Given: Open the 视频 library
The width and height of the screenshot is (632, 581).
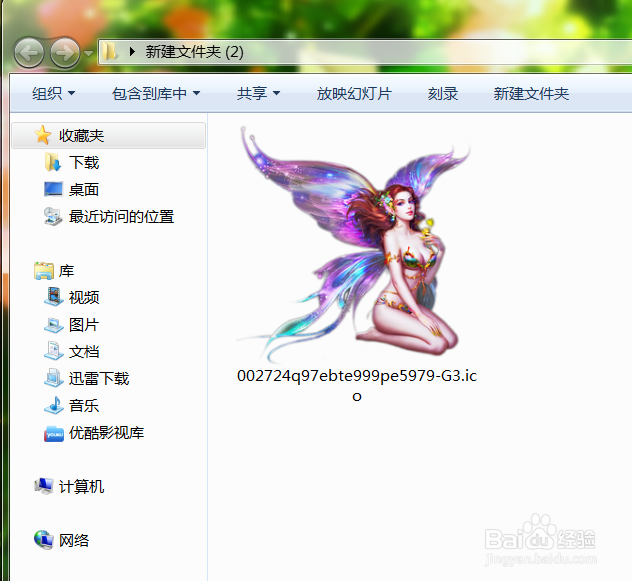Looking at the screenshot, I should (84, 298).
